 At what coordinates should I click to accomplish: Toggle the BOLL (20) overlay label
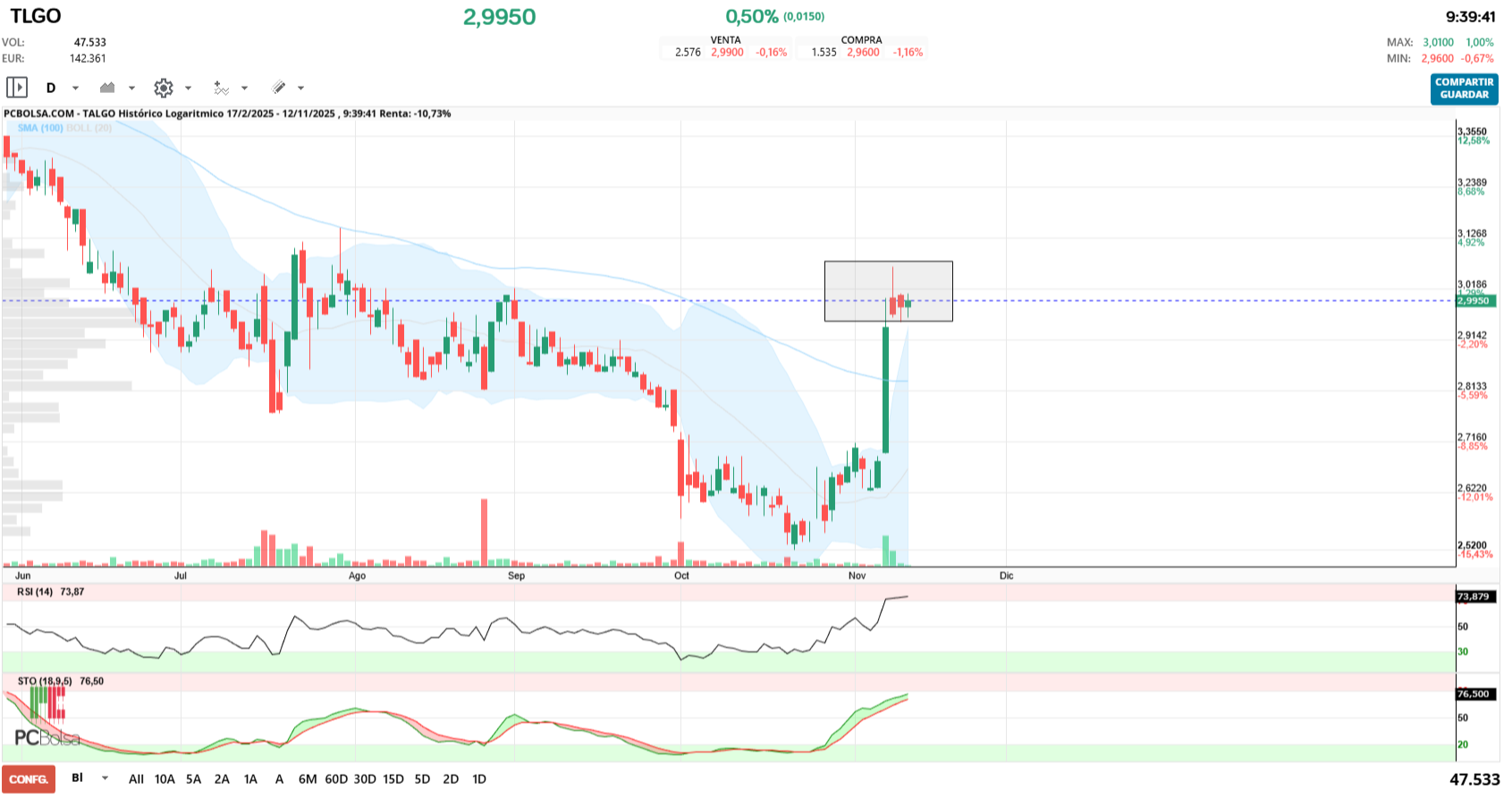89,128
